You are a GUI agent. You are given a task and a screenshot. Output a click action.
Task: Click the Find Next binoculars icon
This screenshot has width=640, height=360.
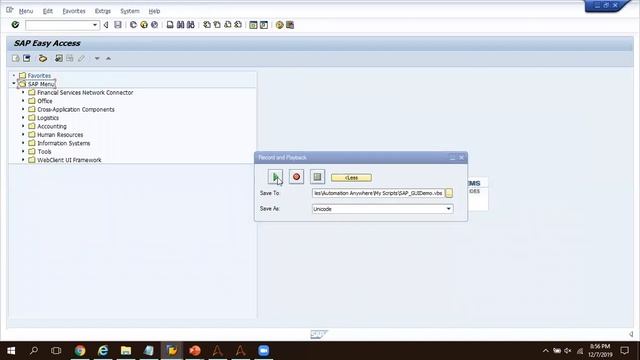click(x=191, y=25)
